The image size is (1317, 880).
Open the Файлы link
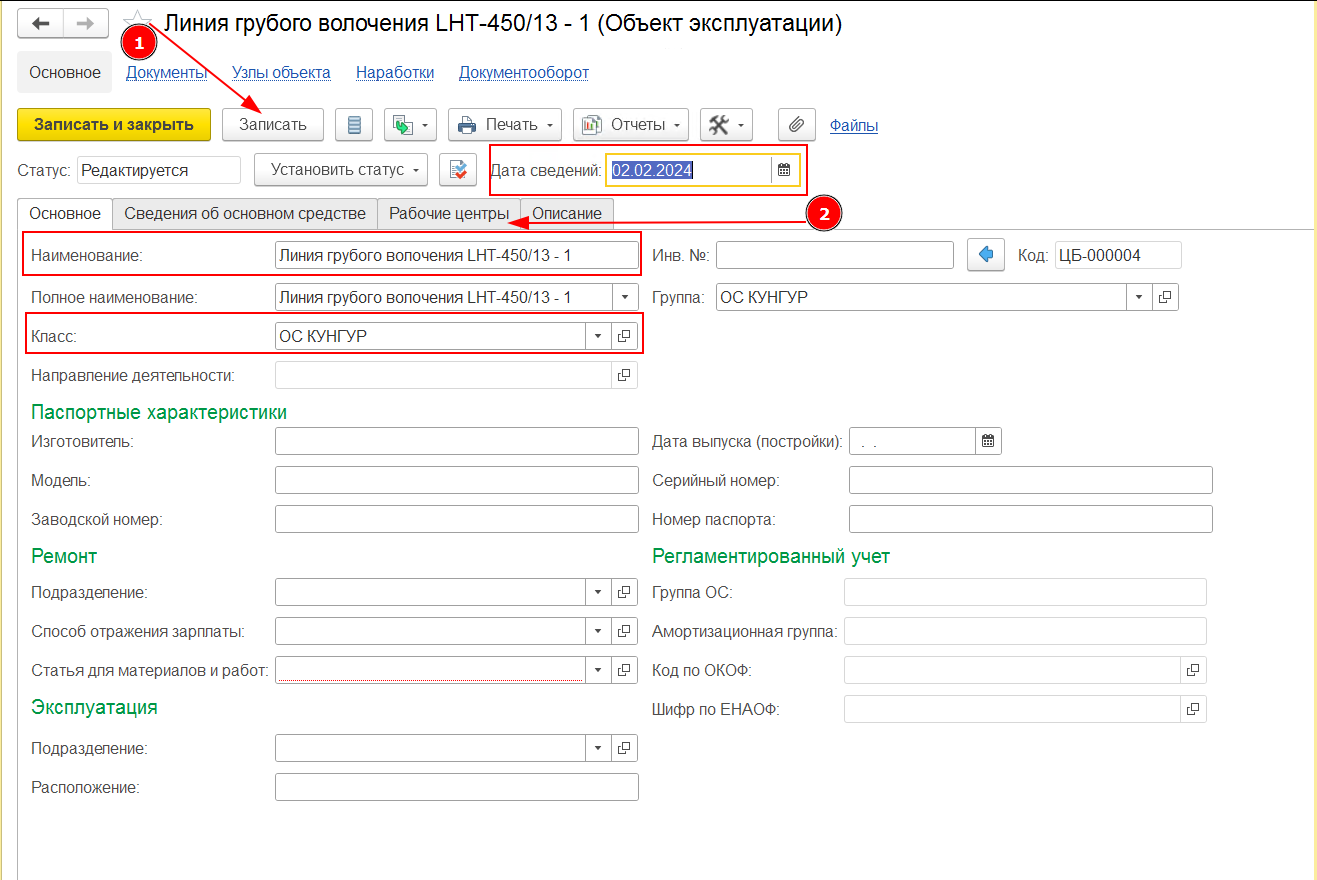pyautogui.click(x=854, y=125)
